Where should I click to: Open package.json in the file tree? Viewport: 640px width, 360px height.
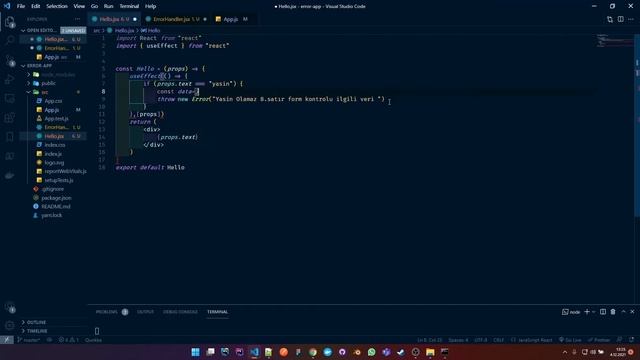pyautogui.click(x=56, y=198)
